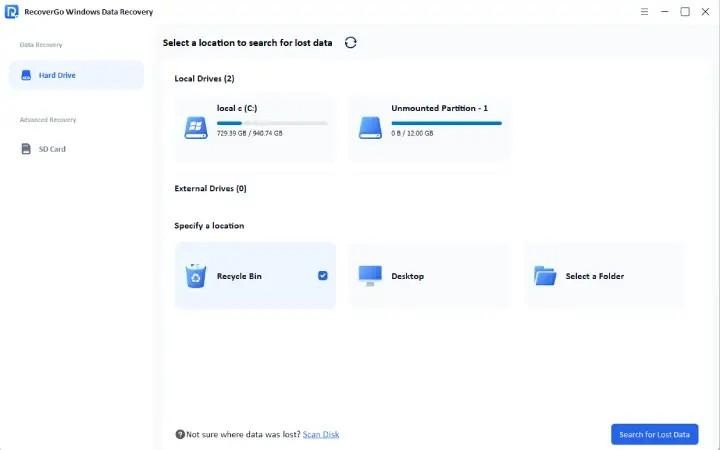
Task: Click the Data Recovery section label
Action: tap(41, 45)
